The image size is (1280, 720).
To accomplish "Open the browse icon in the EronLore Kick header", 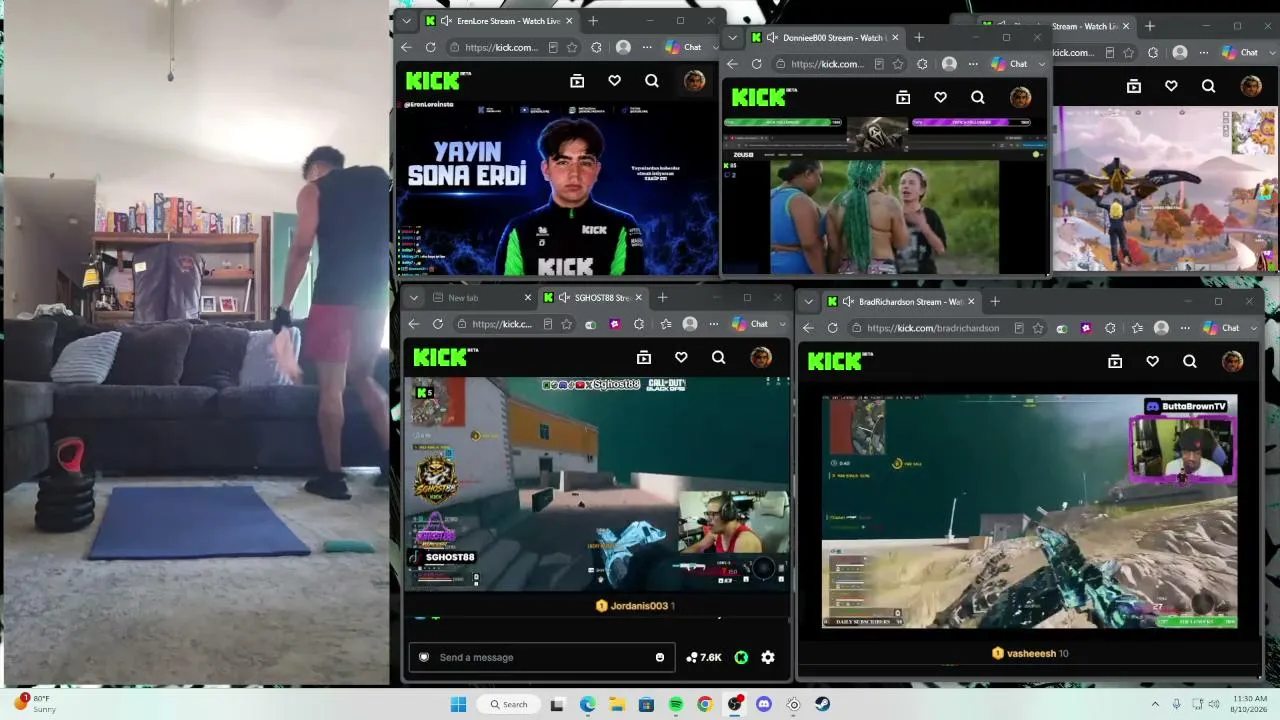I will click(x=577, y=81).
